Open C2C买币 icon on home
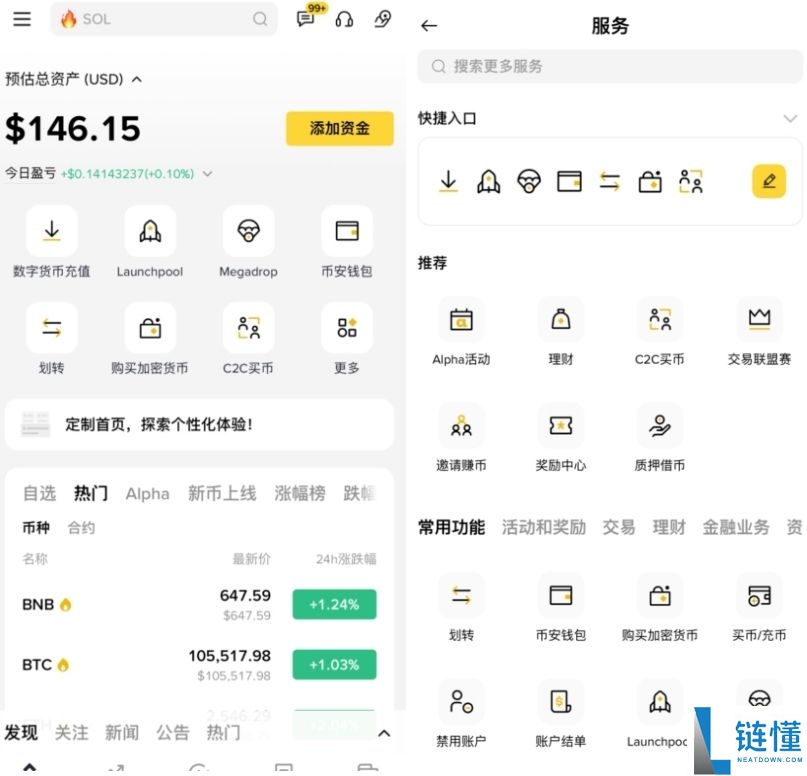This screenshot has width=807, height=776. click(x=248, y=327)
